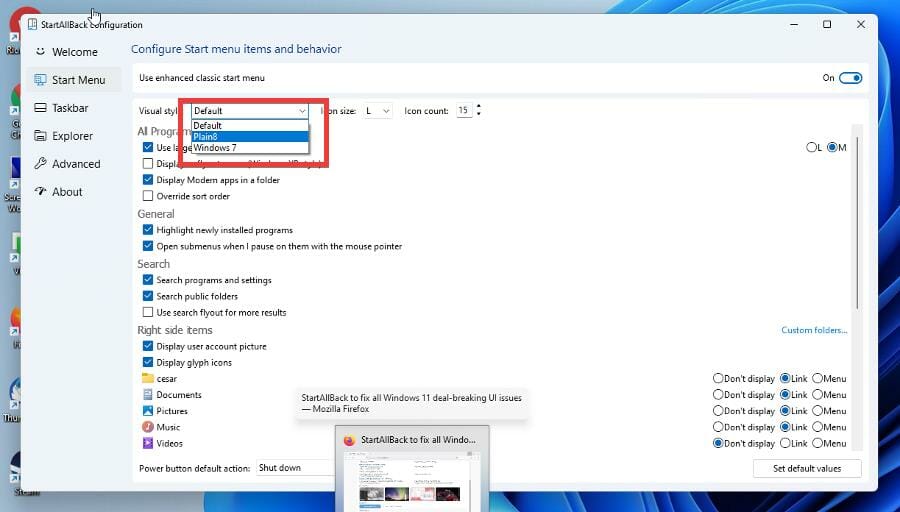Increase the Icon count value
The height and width of the screenshot is (512, 900).
479,107
